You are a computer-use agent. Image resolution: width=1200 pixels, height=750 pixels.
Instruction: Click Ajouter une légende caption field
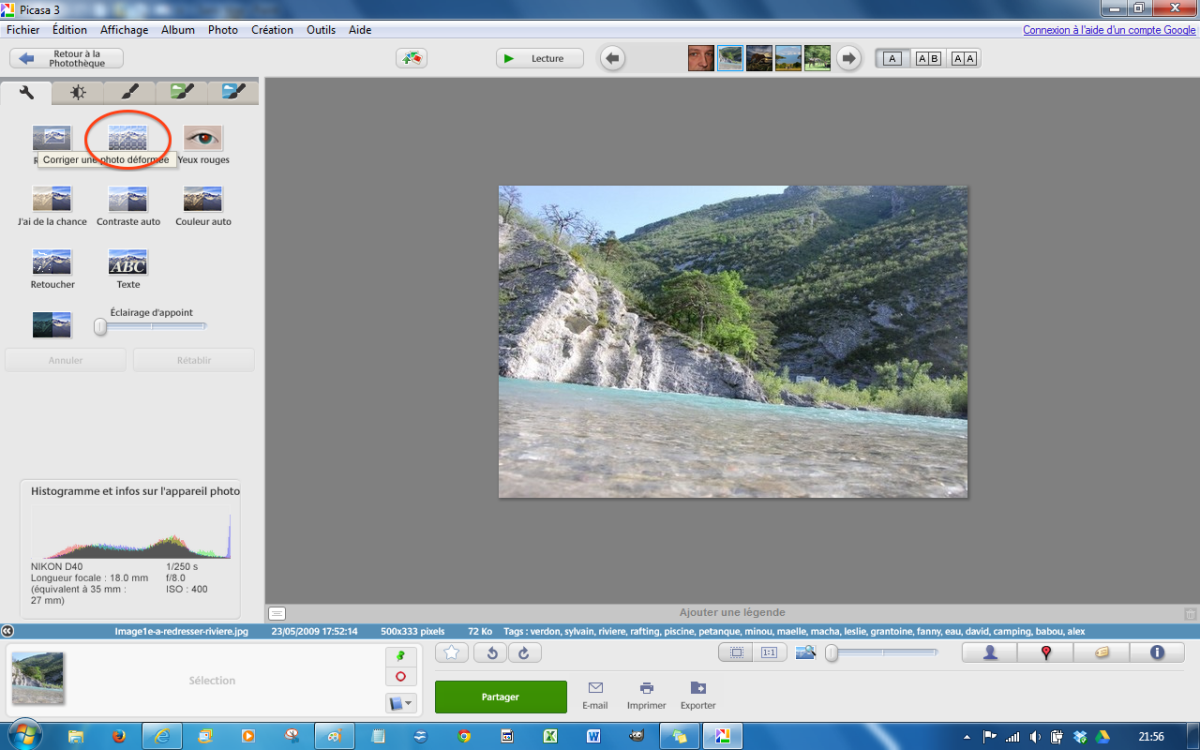732,612
